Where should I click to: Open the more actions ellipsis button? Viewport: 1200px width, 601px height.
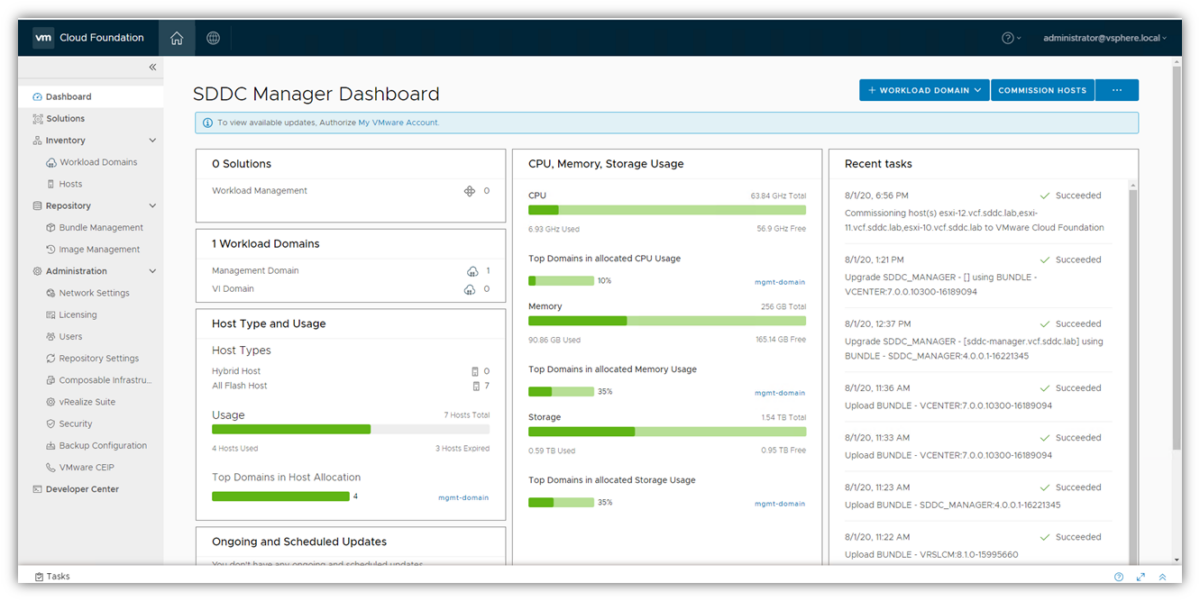tap(1117, 90)
